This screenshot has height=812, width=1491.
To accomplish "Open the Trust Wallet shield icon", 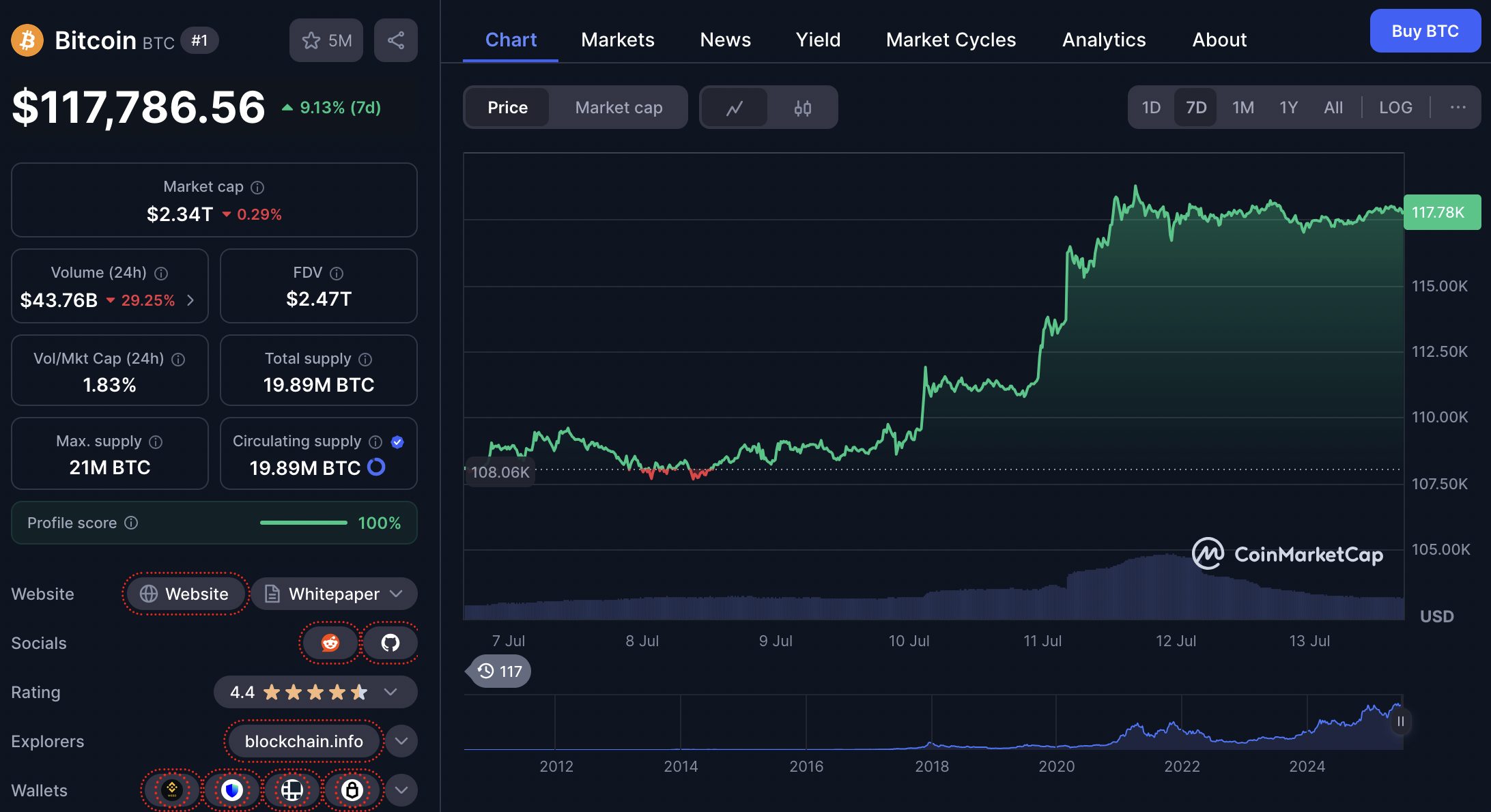I will click(231, 790).
